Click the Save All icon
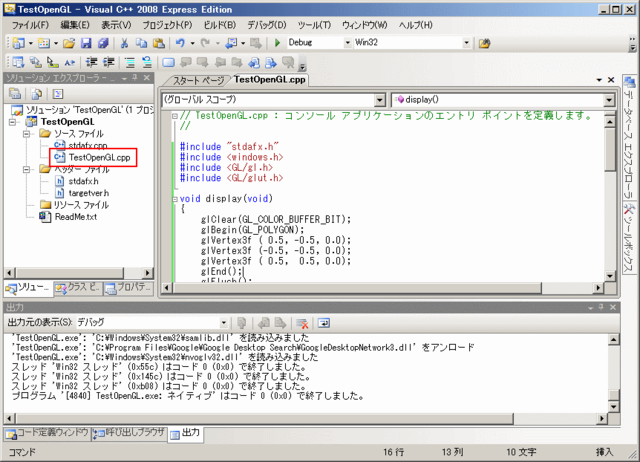 pyautogui.click(x=103, y=42)
